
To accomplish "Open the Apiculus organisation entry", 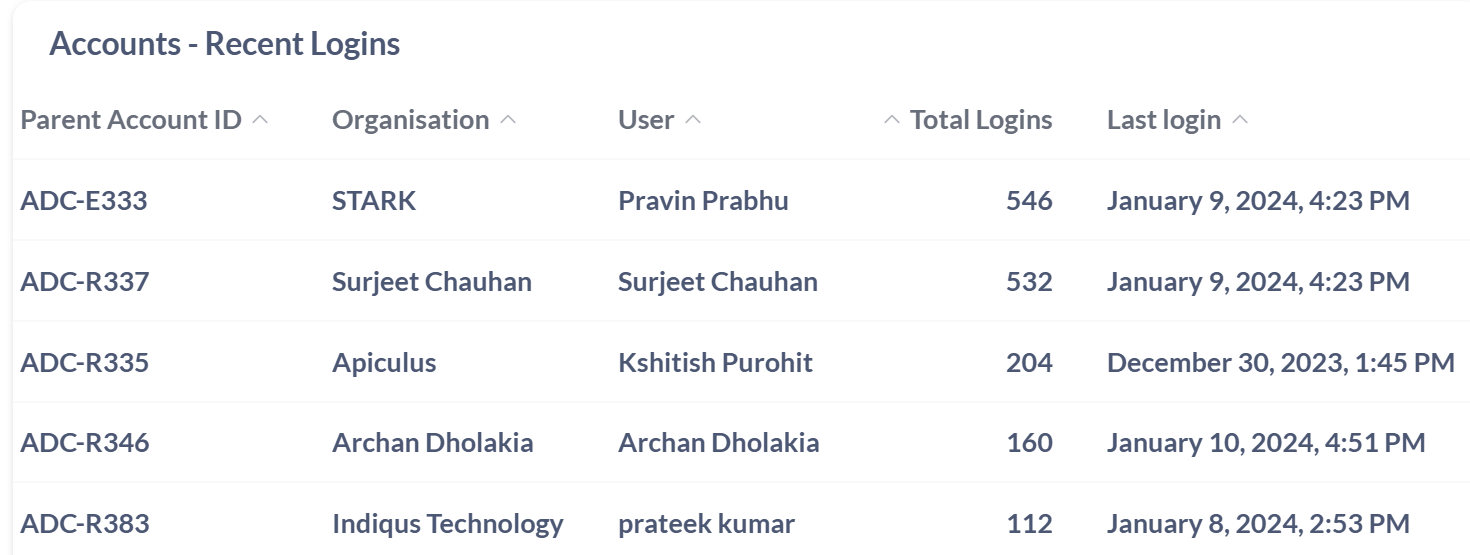I will (384, 362).
